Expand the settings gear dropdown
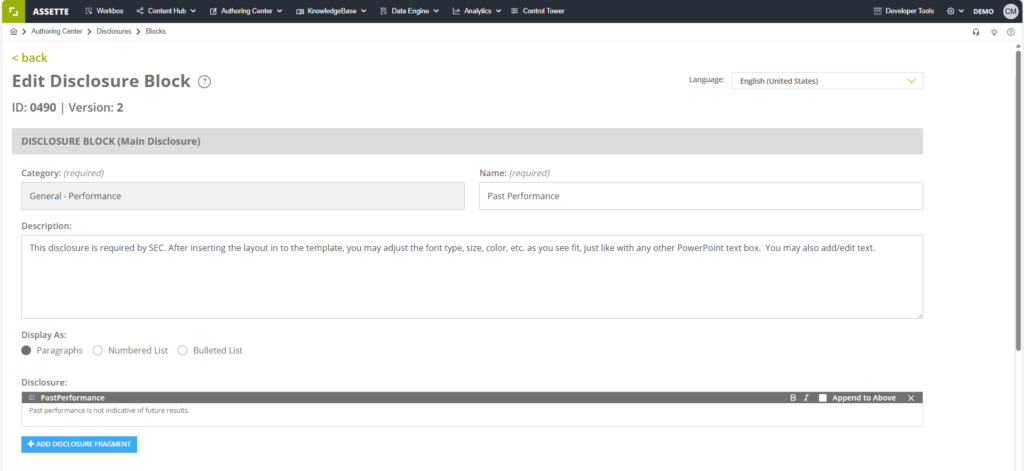 pyautogui.click(x=954, y=11)
